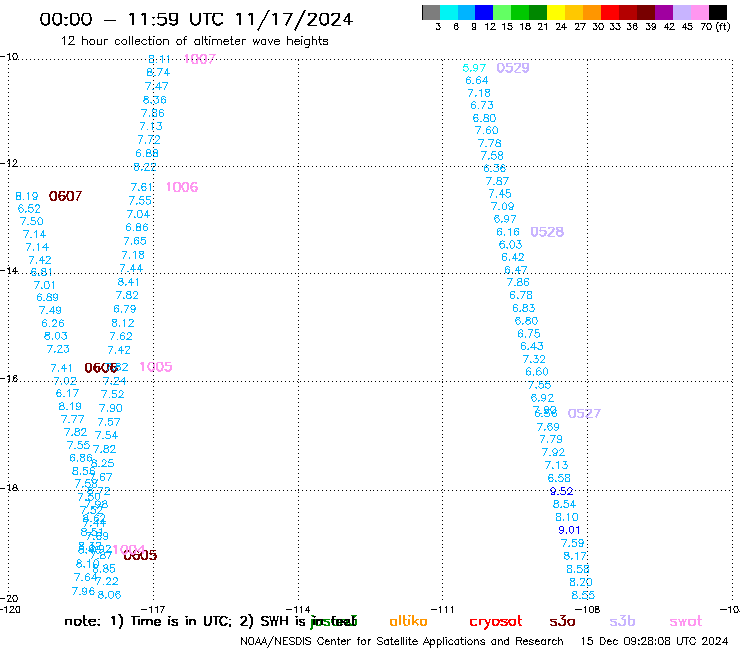Click the 'altika' satellite legend label
Screen dimensions: 740x650
(408, 621)
